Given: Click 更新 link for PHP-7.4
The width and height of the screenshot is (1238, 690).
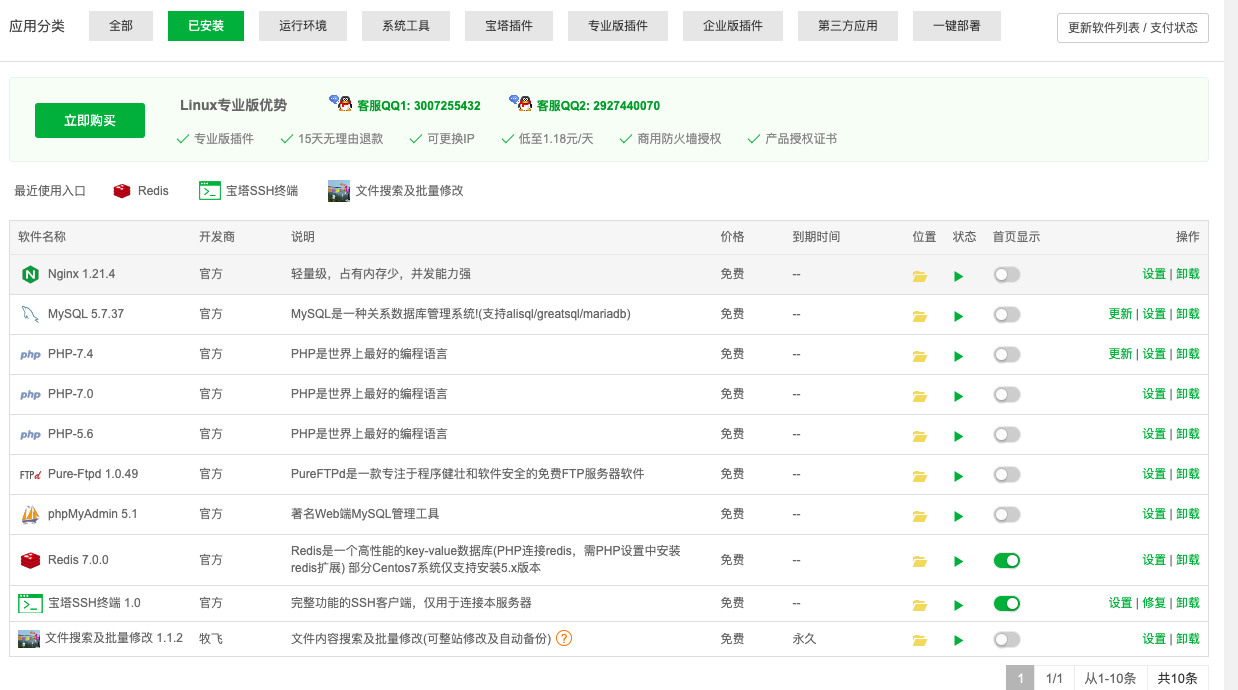Looking at the screenshot, I should pos(1121,354).
